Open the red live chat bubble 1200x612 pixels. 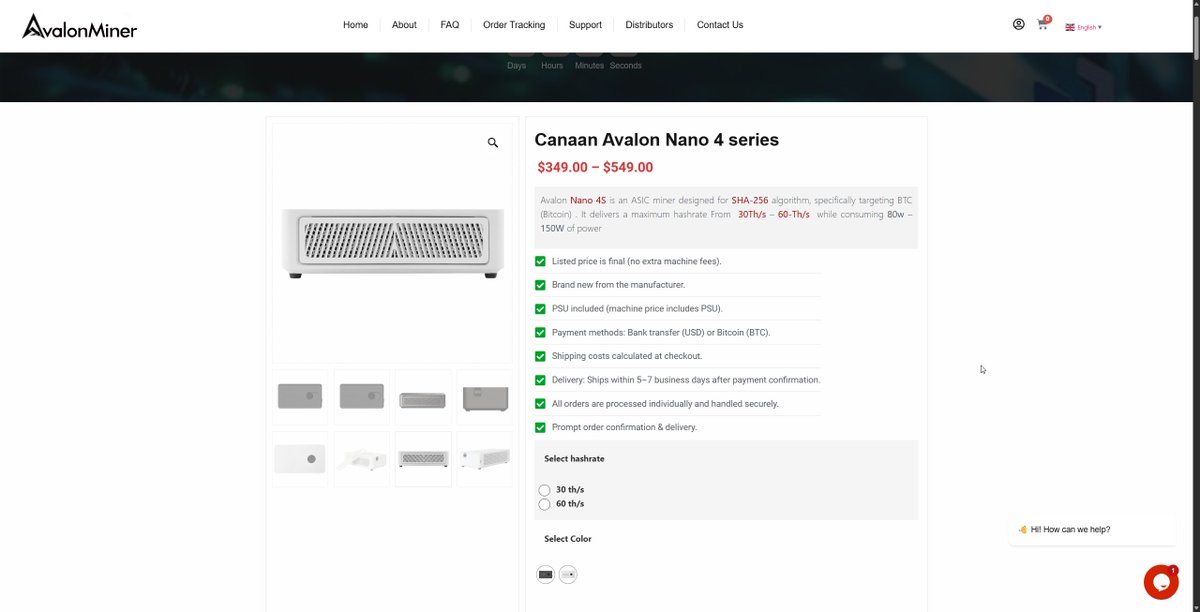(1161, 582)
